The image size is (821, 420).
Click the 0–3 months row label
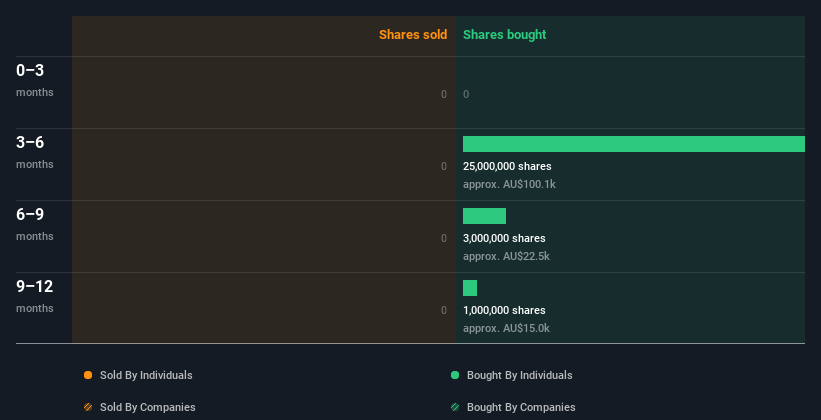coord(35,80)
